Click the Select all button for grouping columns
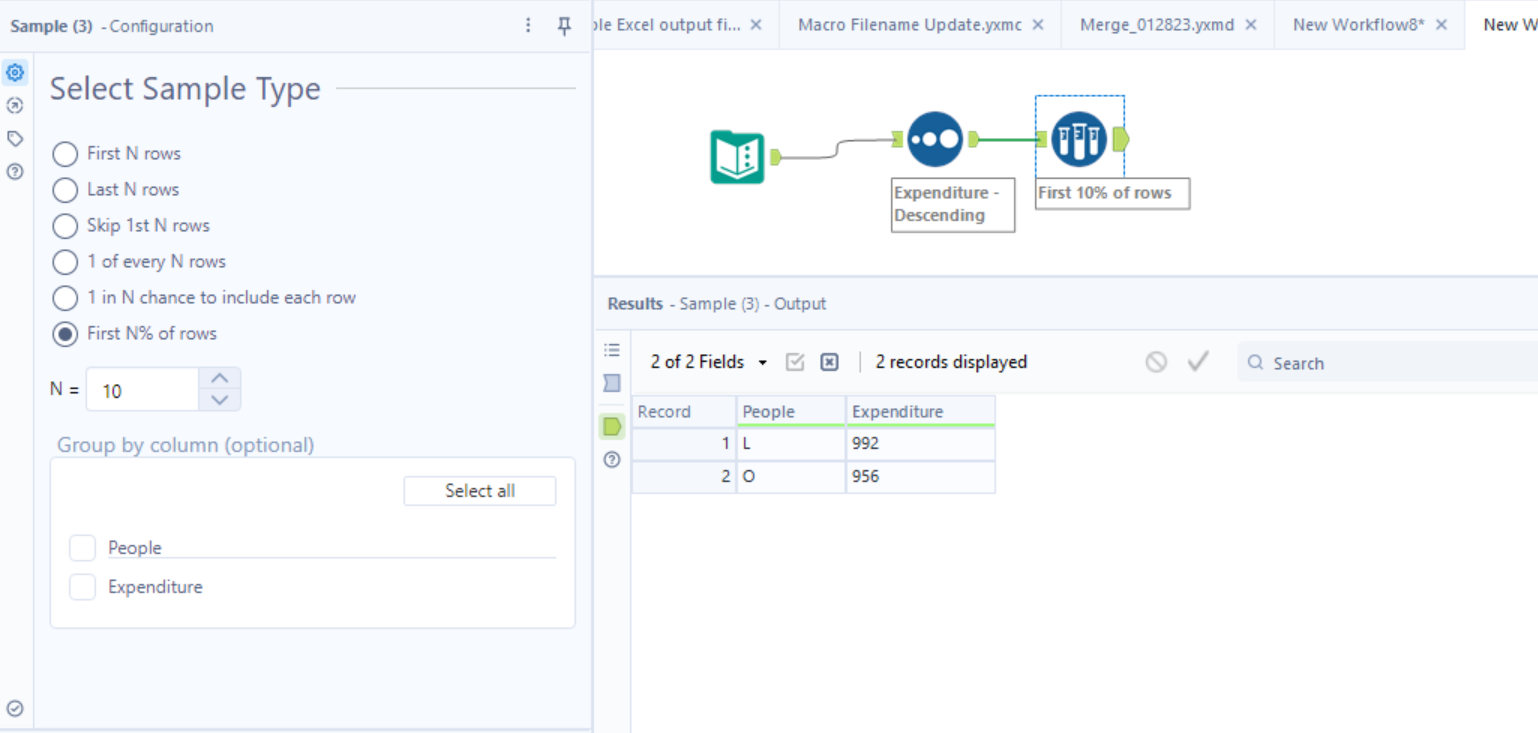Viewport: 1538px width, 733px height. click(479, 490)
